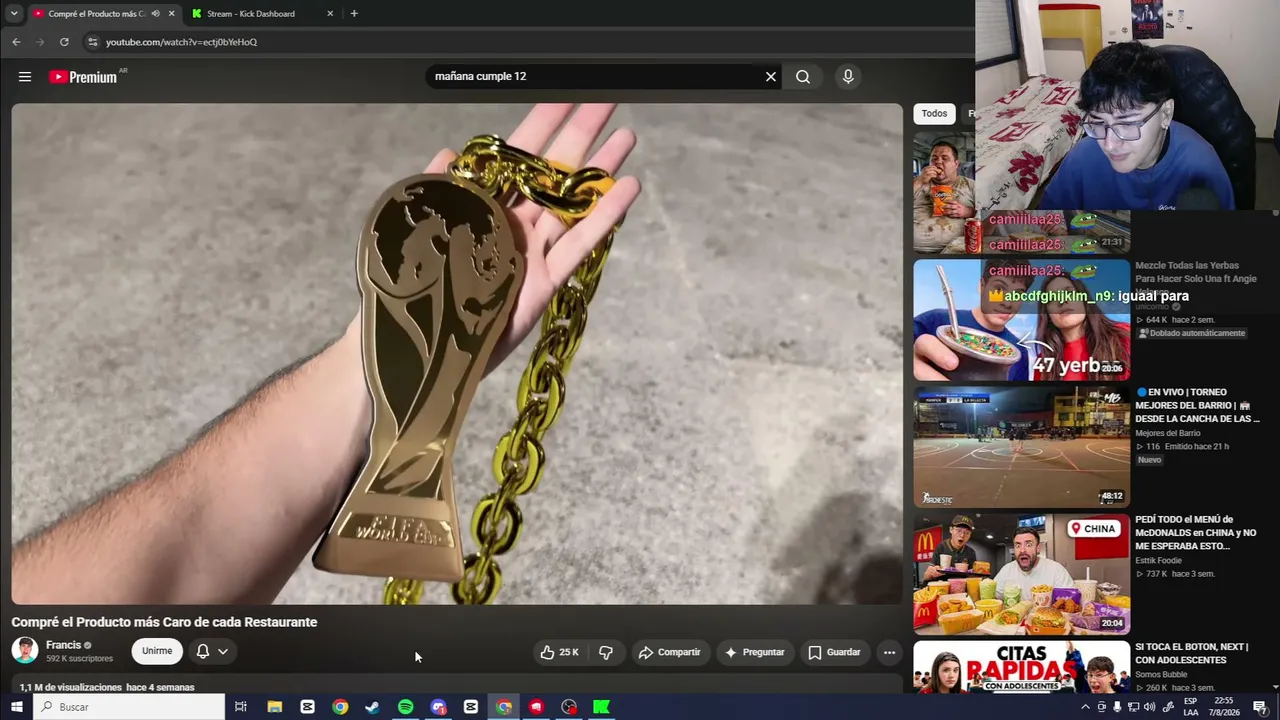Image resolution: width=1280 pixels, height=720 pixels.
Task: Click the Unirme join button
Action: (x=157, y=651)
